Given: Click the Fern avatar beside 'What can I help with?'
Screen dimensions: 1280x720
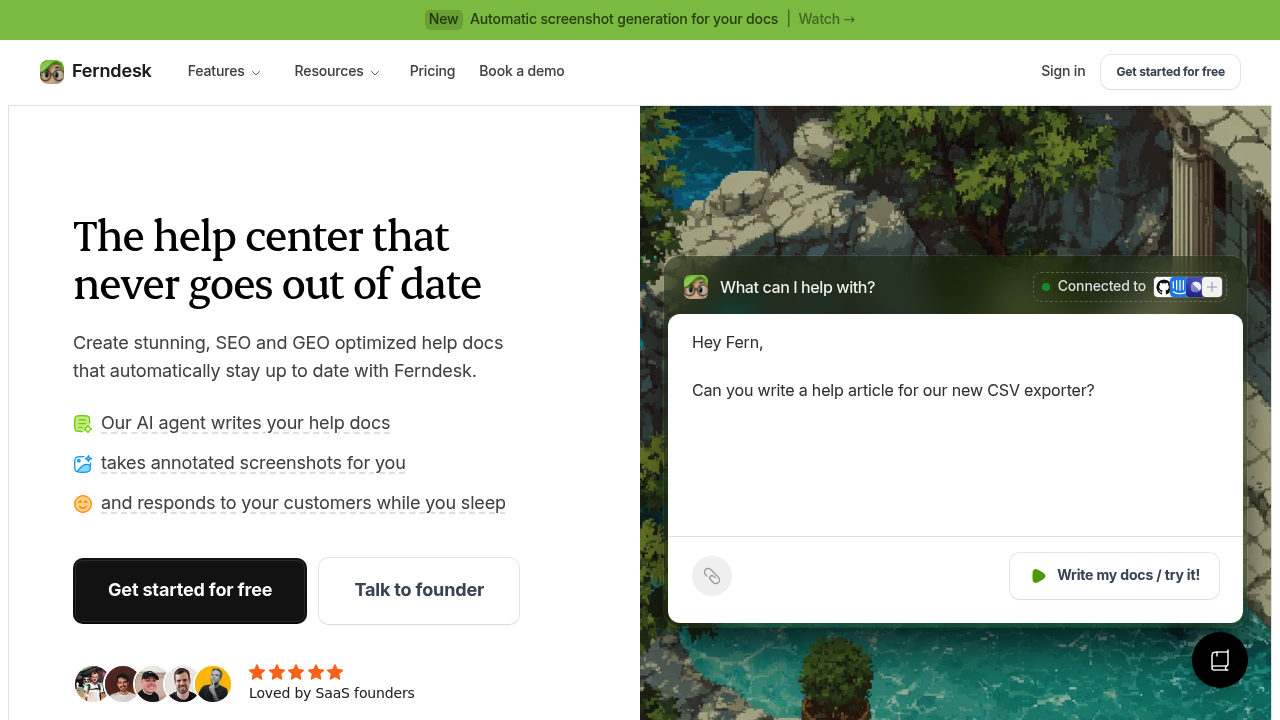Looking at the screenshot, I should point(696,287).
